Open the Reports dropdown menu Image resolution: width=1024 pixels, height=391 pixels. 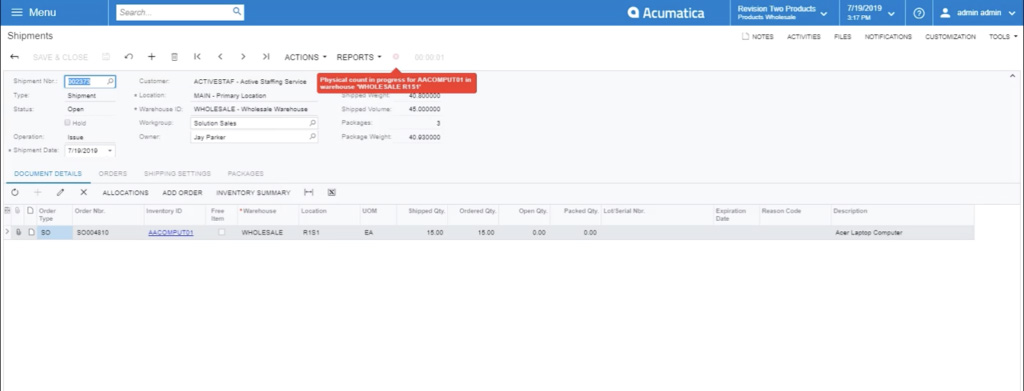click(359, 57)
